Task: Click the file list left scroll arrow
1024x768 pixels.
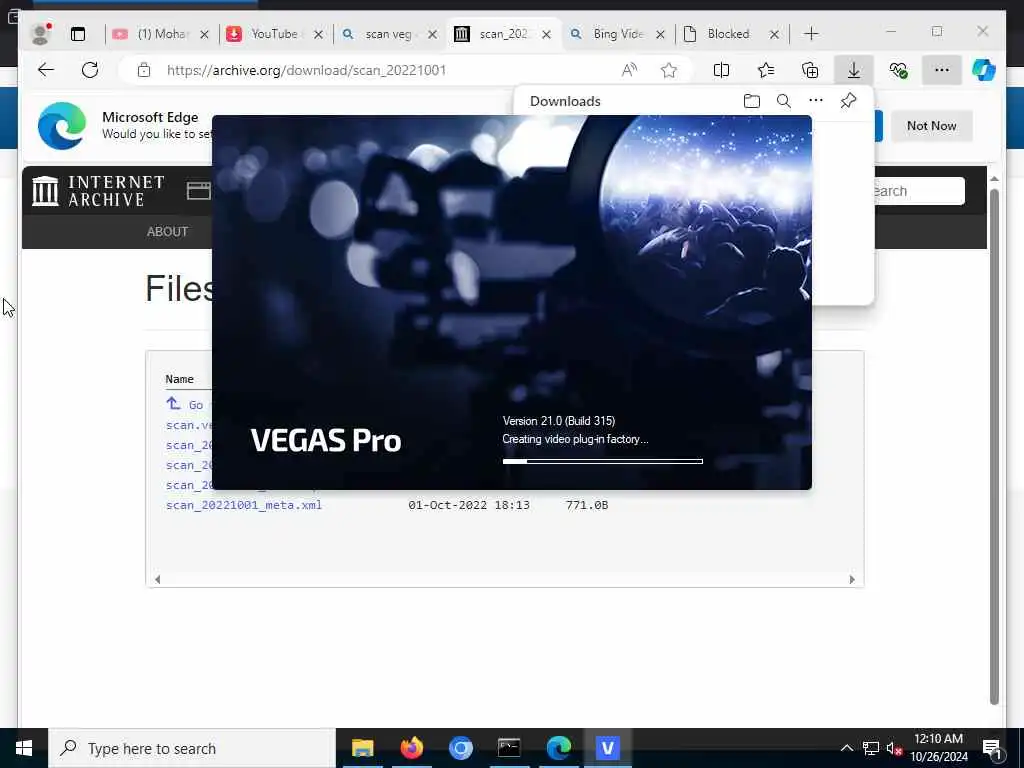Action: click(157, 579)
